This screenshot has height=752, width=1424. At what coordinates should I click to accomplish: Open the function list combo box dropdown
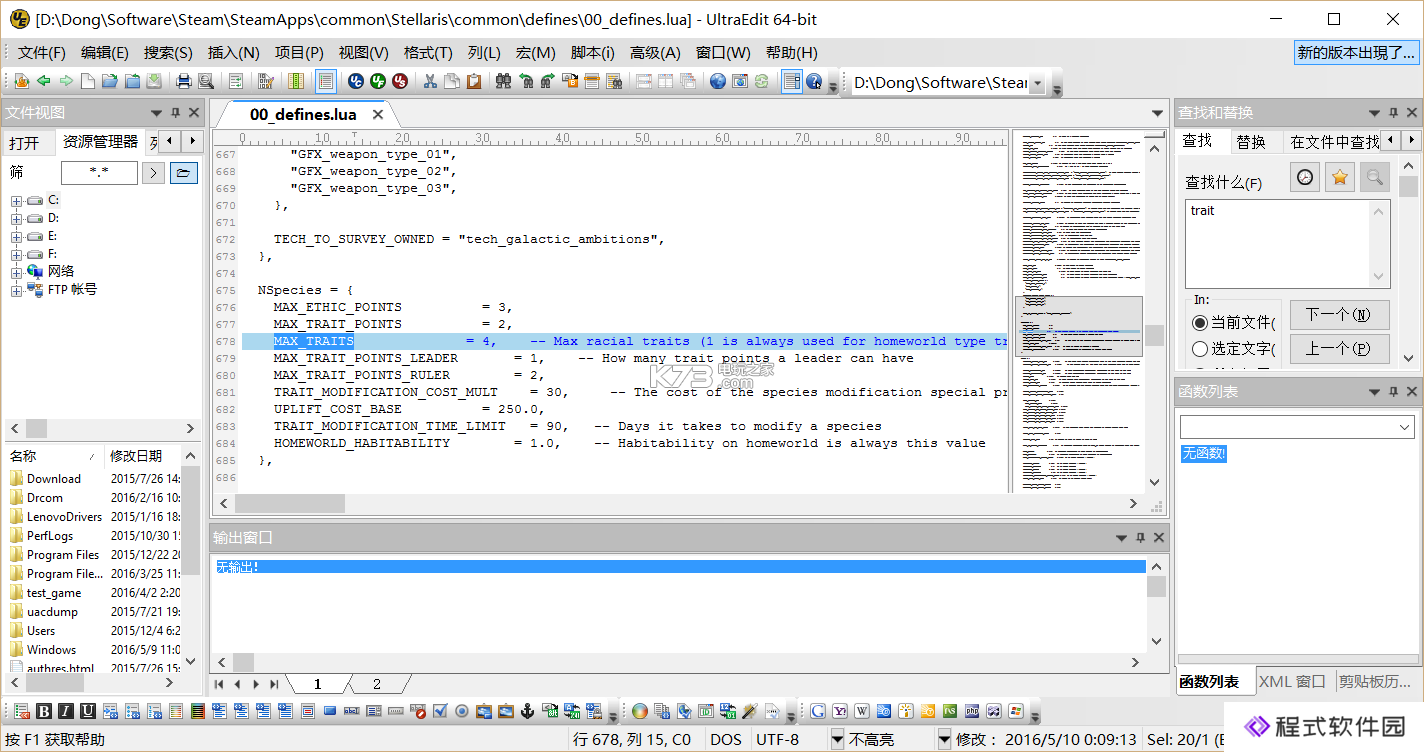click(1404, 427)
